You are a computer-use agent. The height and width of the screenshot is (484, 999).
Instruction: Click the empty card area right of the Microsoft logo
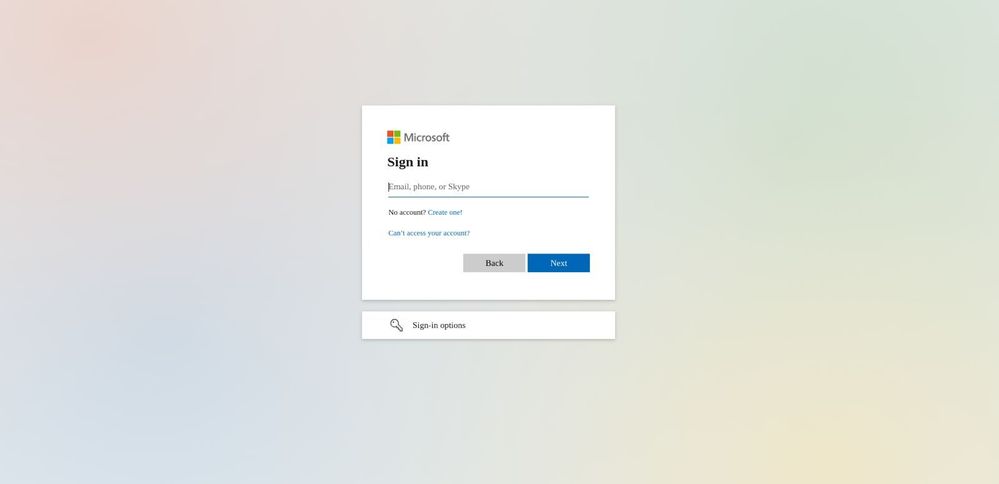tap(529, 138)
